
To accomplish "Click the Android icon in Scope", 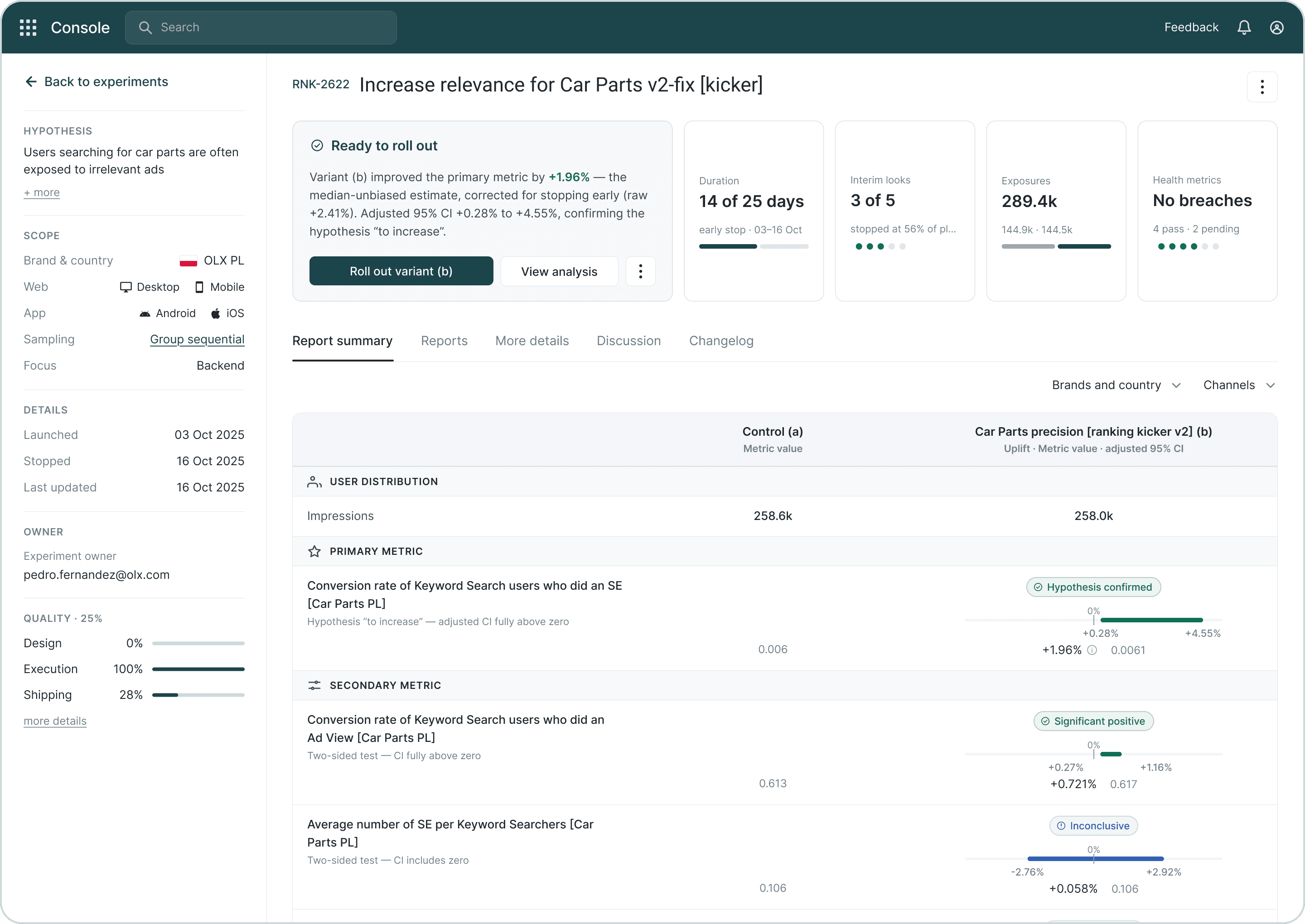I will point(145,313).
